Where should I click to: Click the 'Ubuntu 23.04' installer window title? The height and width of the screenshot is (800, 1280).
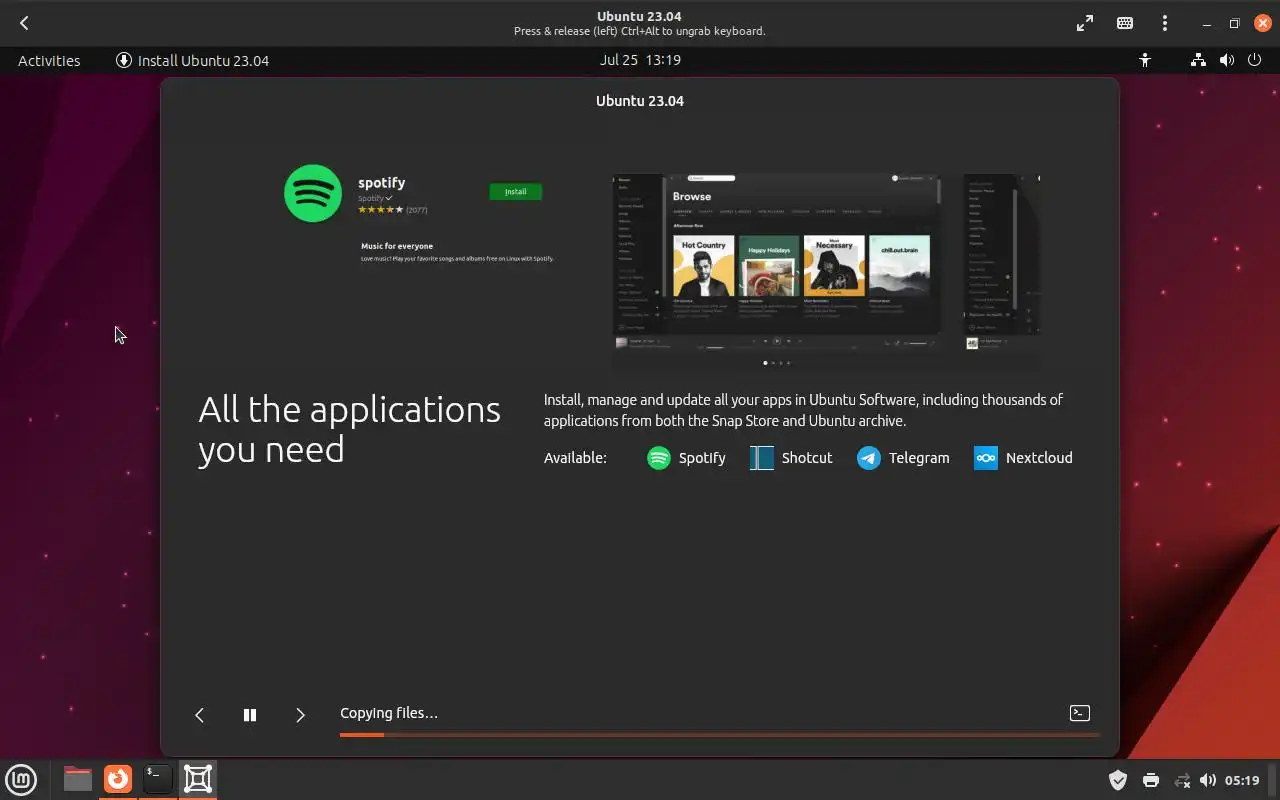[x=640, y=101]
